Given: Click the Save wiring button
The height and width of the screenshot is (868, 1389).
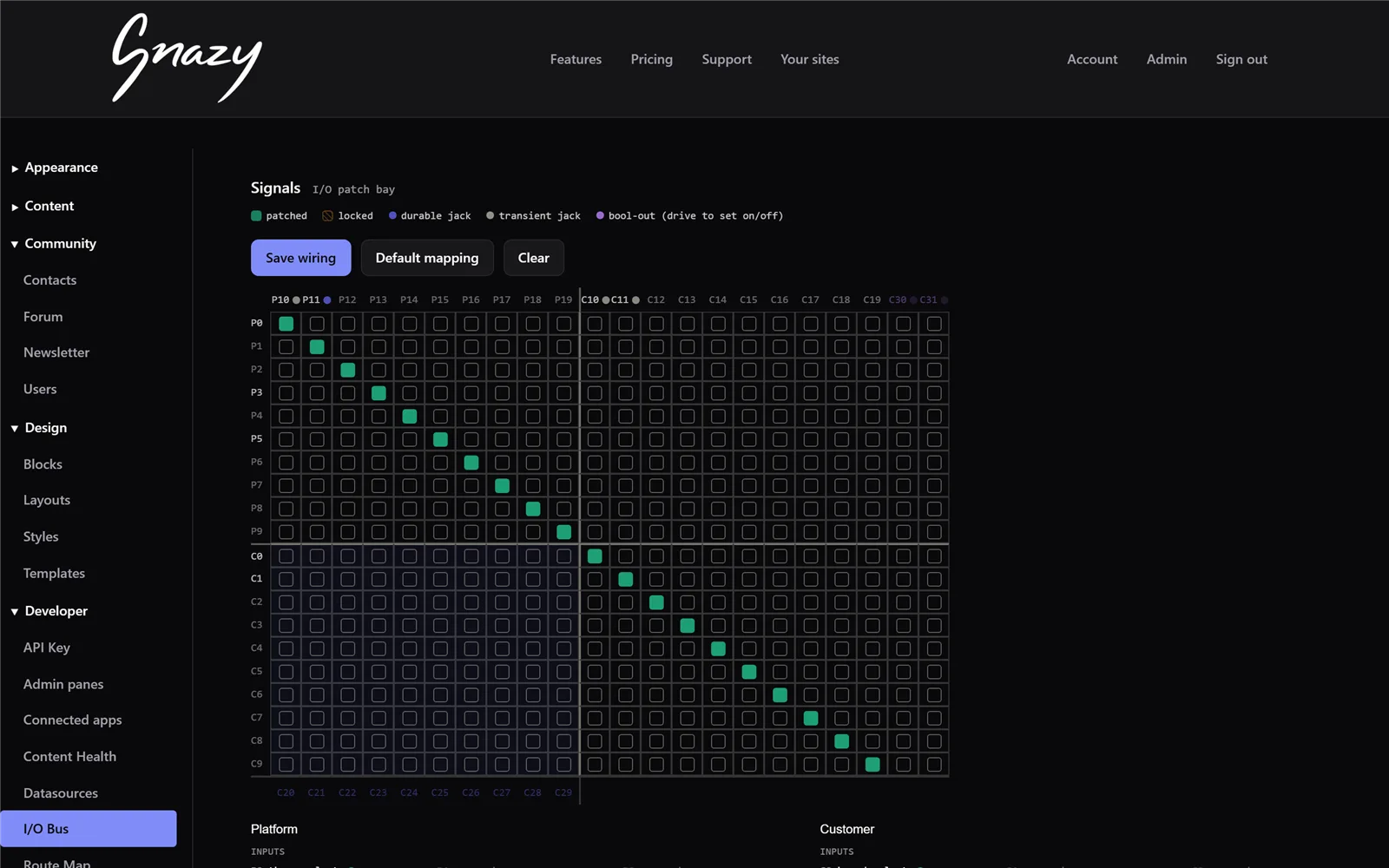Looking at the screenshot, I should [300, 258].
